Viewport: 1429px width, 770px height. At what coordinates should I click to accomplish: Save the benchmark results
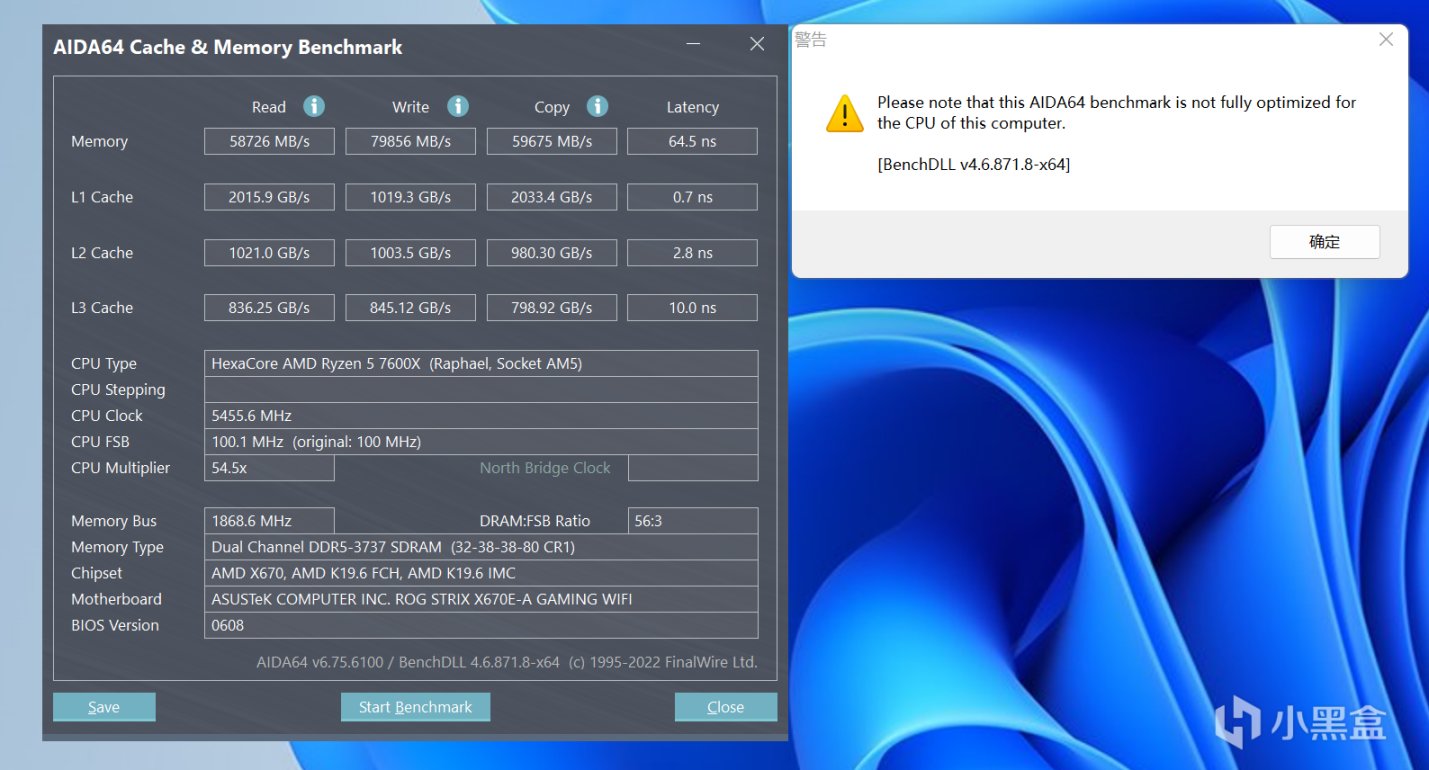click(x=104, y=707)
